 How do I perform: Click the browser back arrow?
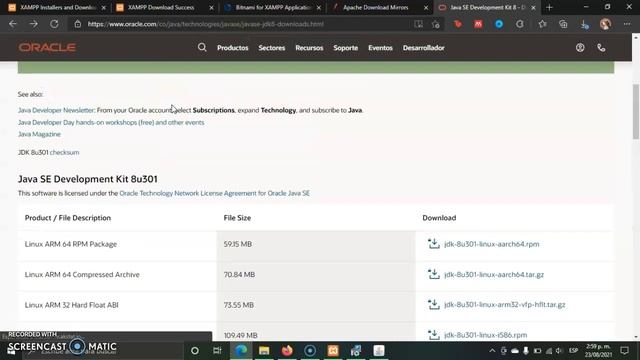point(13,24)
